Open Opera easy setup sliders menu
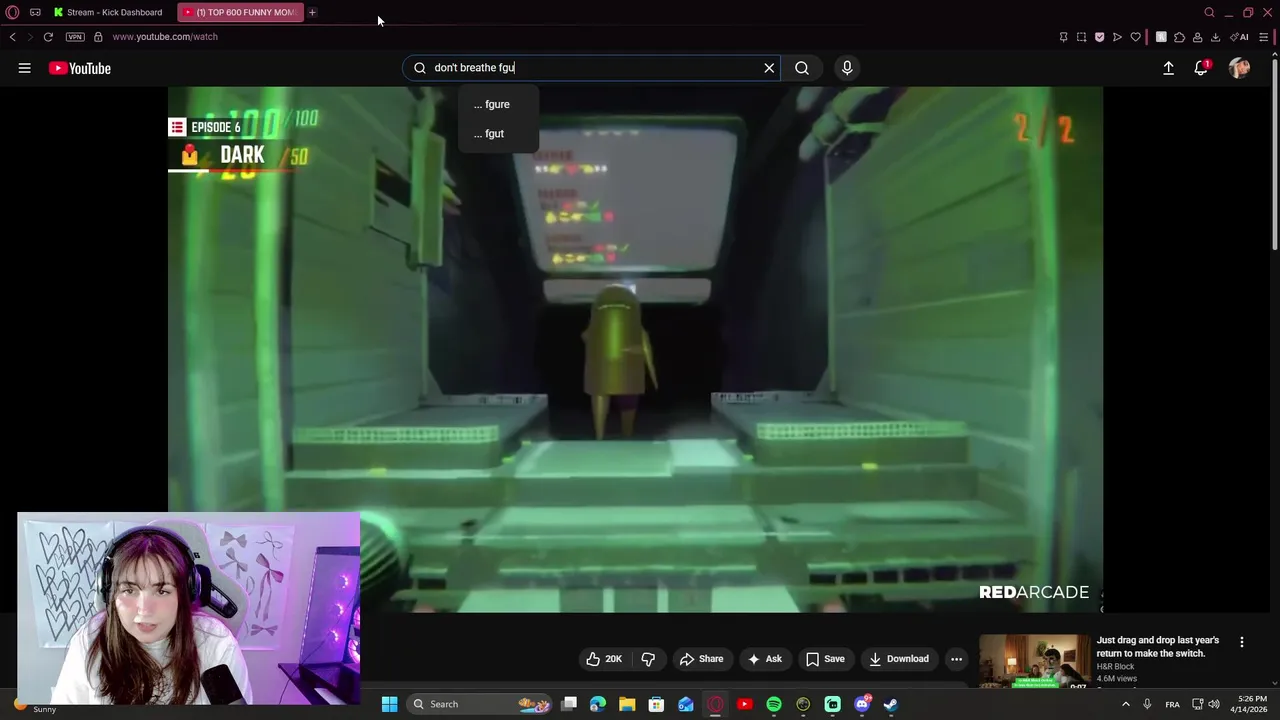The width and height of the screenshot is (1280, 720). (1263, 37)
